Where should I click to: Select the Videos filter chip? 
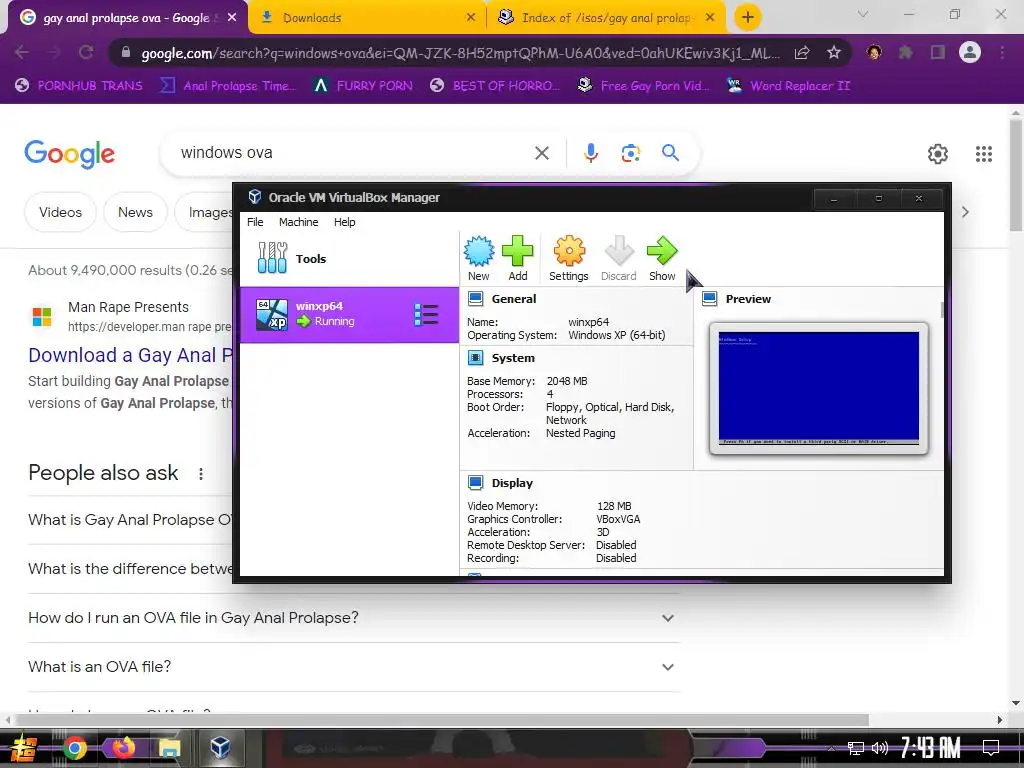click(x=60, y=212)
